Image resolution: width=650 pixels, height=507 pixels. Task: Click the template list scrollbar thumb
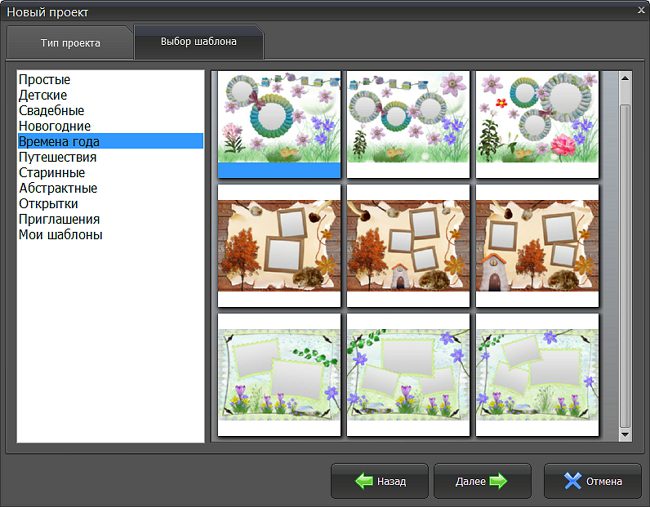pos(625,267)
